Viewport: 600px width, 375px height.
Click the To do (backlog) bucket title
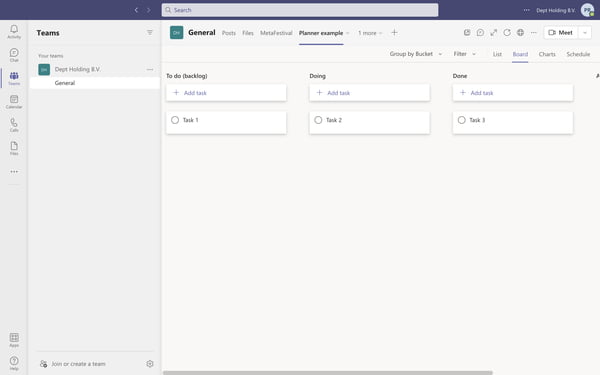point(187,76)
